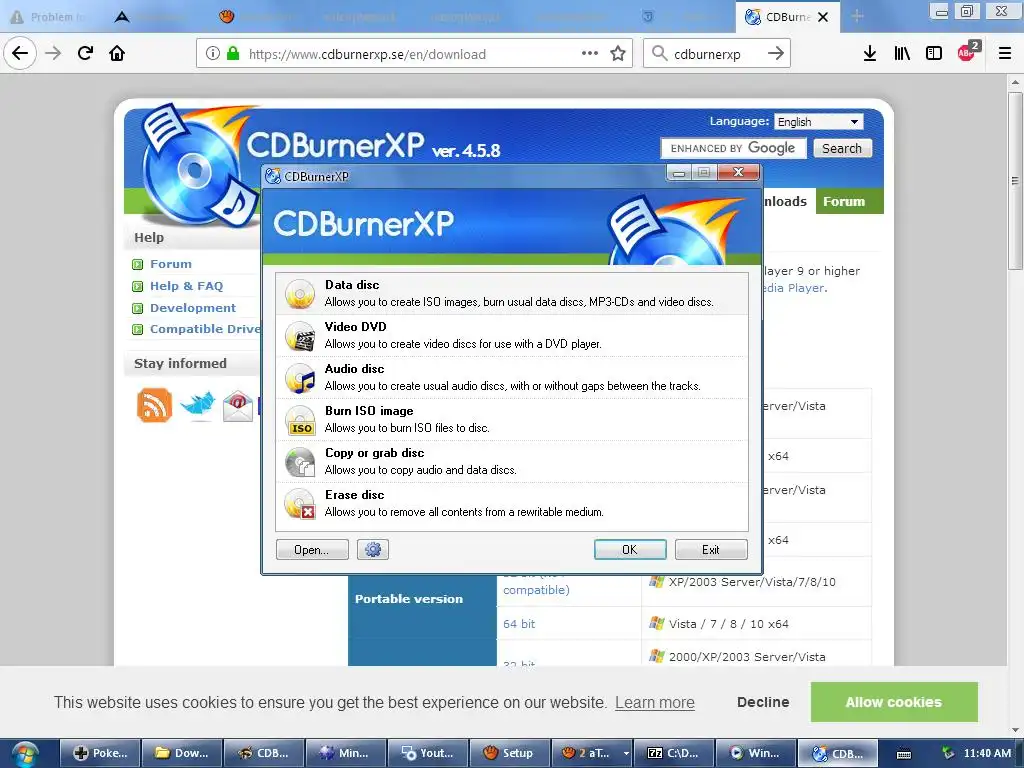View site info icon in address bar

coord(212,54)
